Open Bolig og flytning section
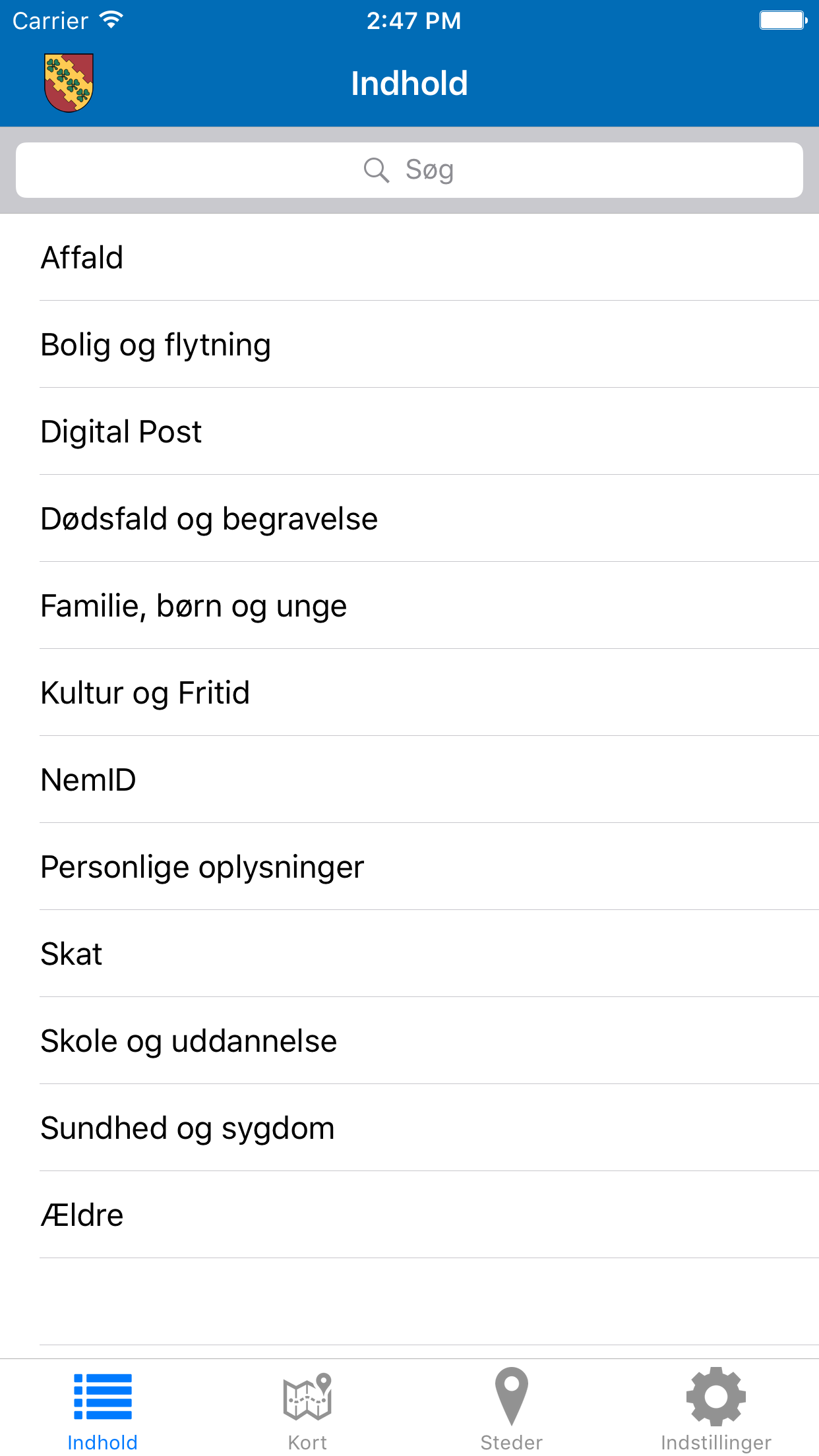The image size is (819, 1456). pos(156,345)
